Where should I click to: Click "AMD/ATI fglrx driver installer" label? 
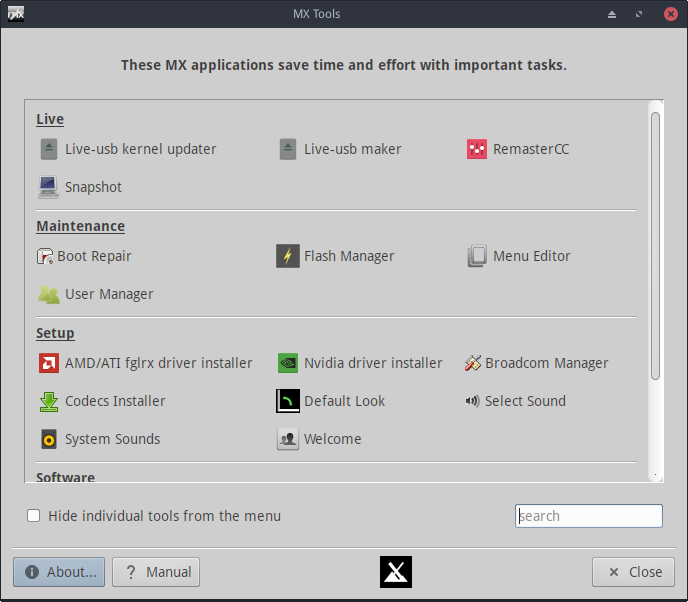click(x=159, y=363)
